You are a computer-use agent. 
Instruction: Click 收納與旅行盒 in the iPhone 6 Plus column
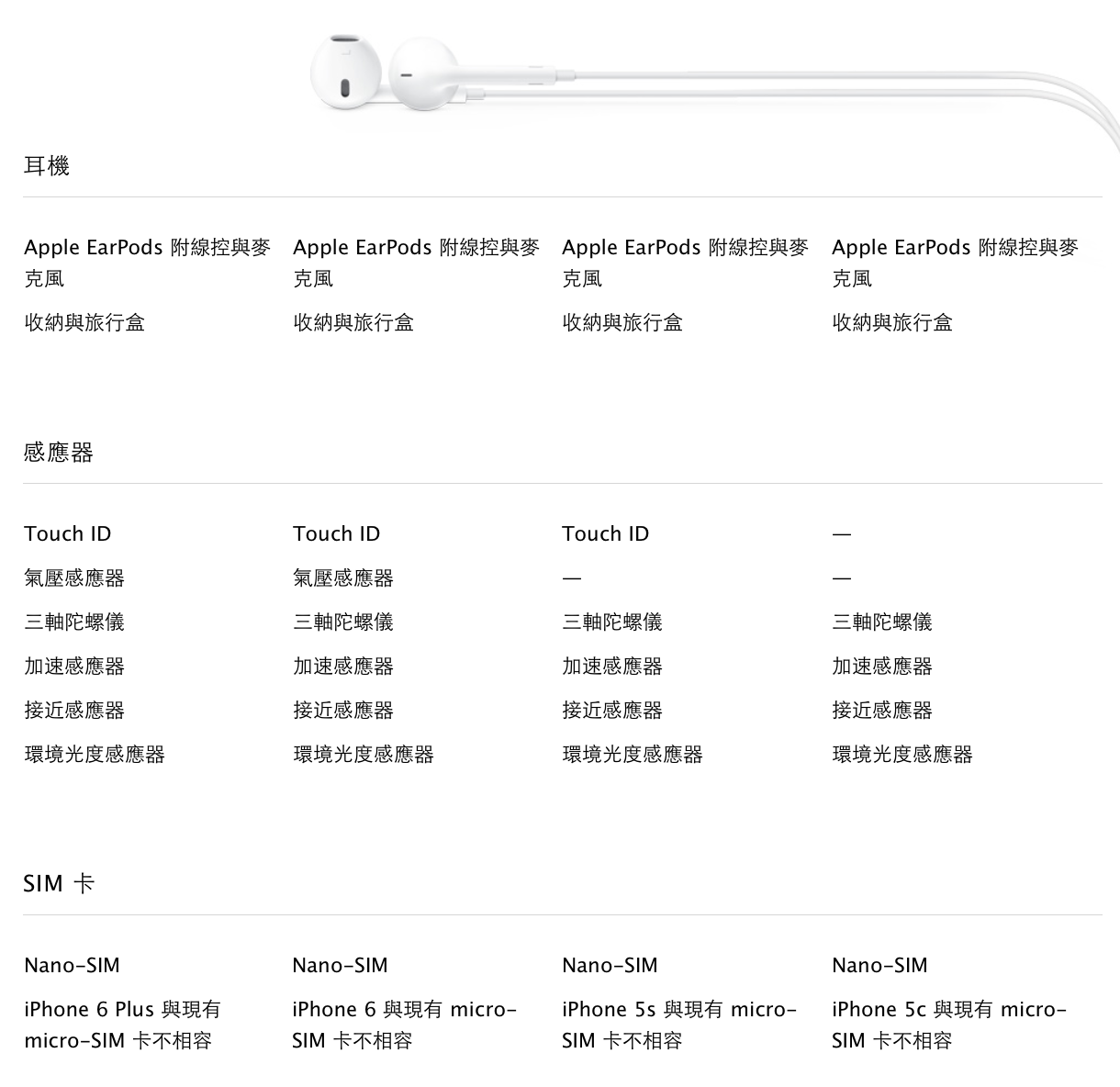tap(84, 323)
